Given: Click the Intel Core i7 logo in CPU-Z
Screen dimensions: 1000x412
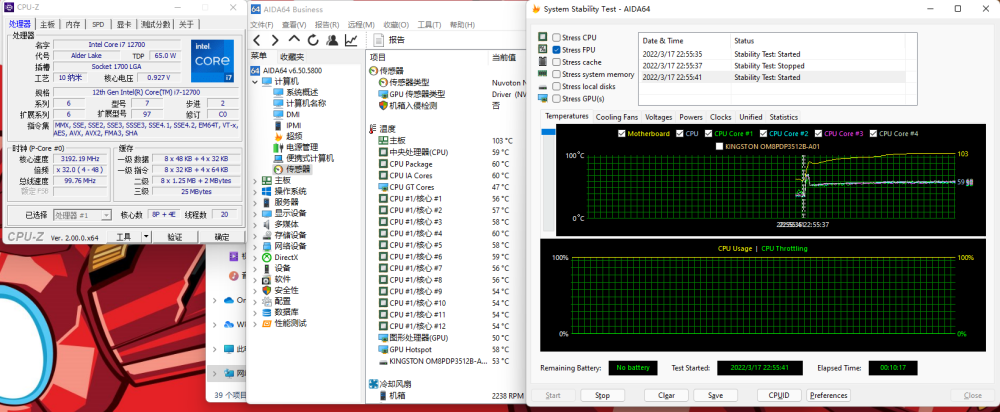Looking at the screenshot, I should [x=212, y=60].
